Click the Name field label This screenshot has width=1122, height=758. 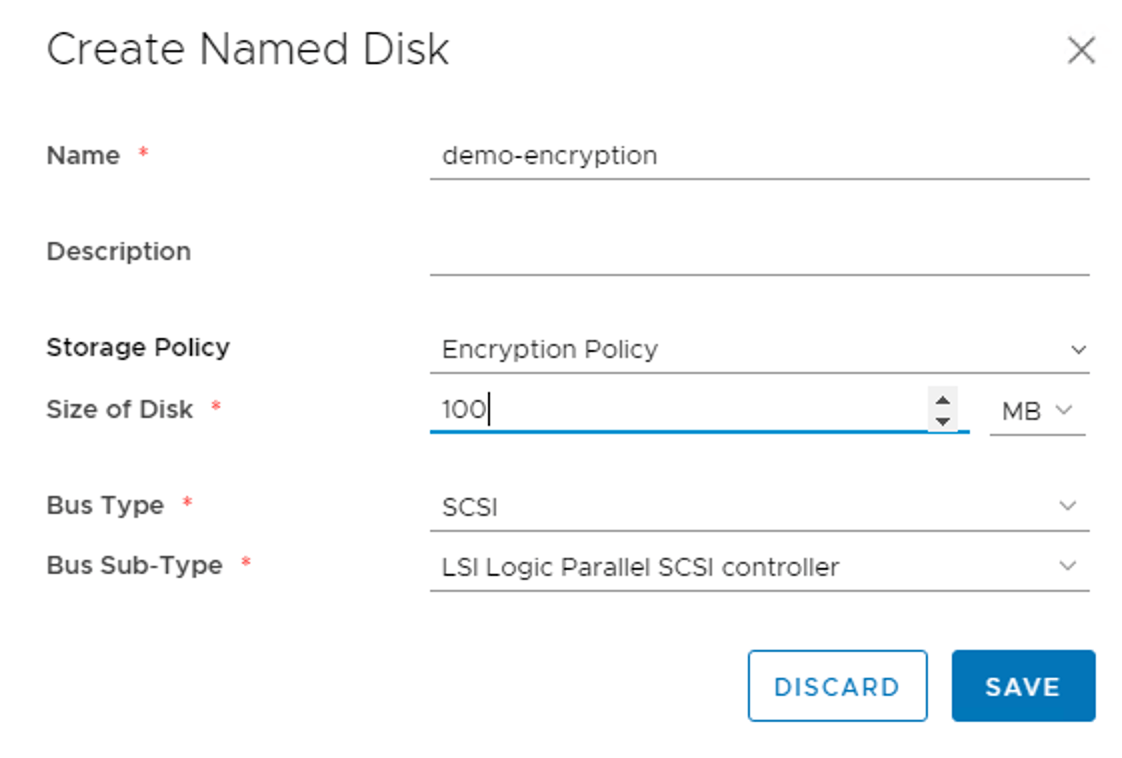tap(83, 156)
